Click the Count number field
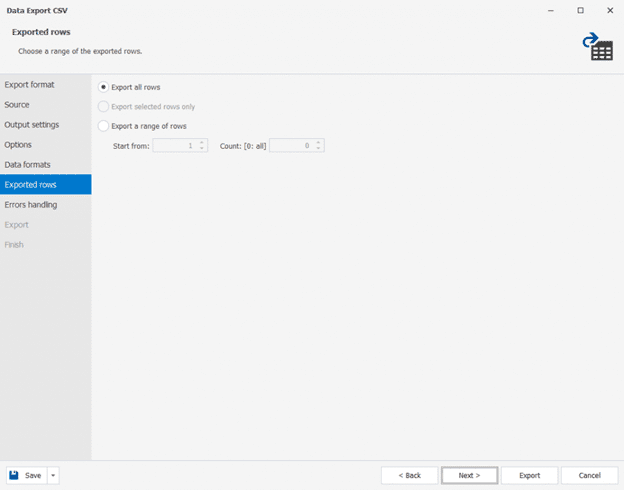 tap(291, 145)
